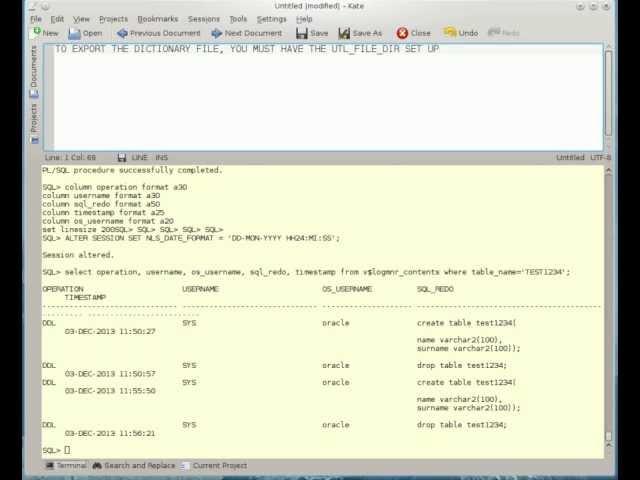
Task: Click the OS_USERNAME column header
Action: point(347,289)
